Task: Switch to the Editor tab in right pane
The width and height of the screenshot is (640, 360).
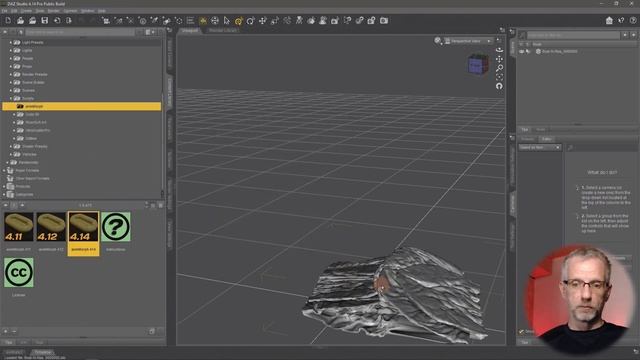Action: pos(547,139)
